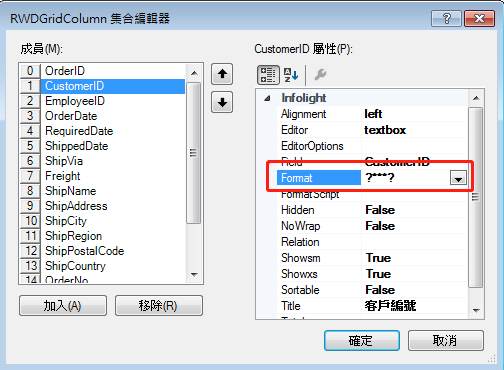Image resolution: width=504 pixels, height=370 pixels.
Task: Close the RWDGridColumn editor dialog
Action: point(479,18)
